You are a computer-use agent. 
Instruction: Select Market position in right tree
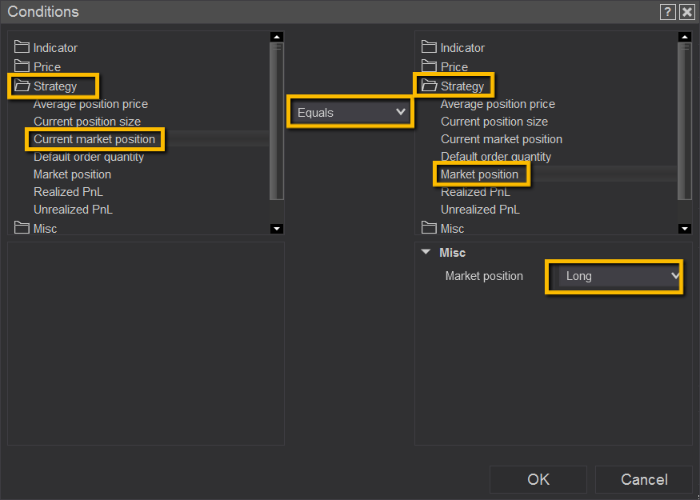pos(480,174)
